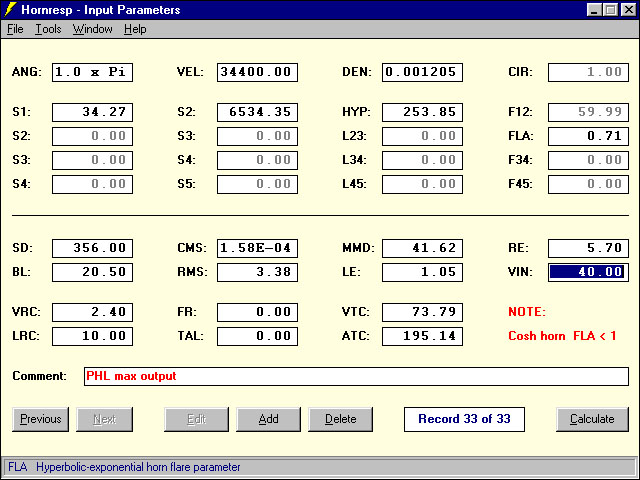Image resolution: width=640 pixels, height=480 pixels.
Task: Select the SD field with 356.00
Action: pos(92,248)
